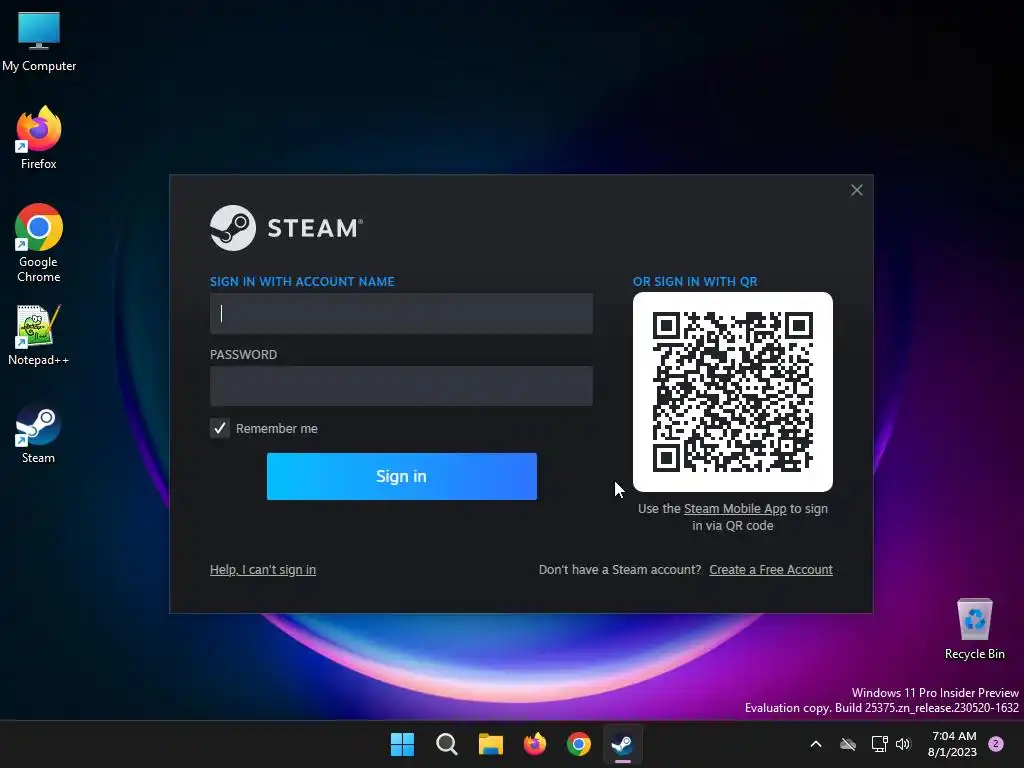Click the account name input field
The width and height of the screenshot is (1024, 768).
(401, 313)
